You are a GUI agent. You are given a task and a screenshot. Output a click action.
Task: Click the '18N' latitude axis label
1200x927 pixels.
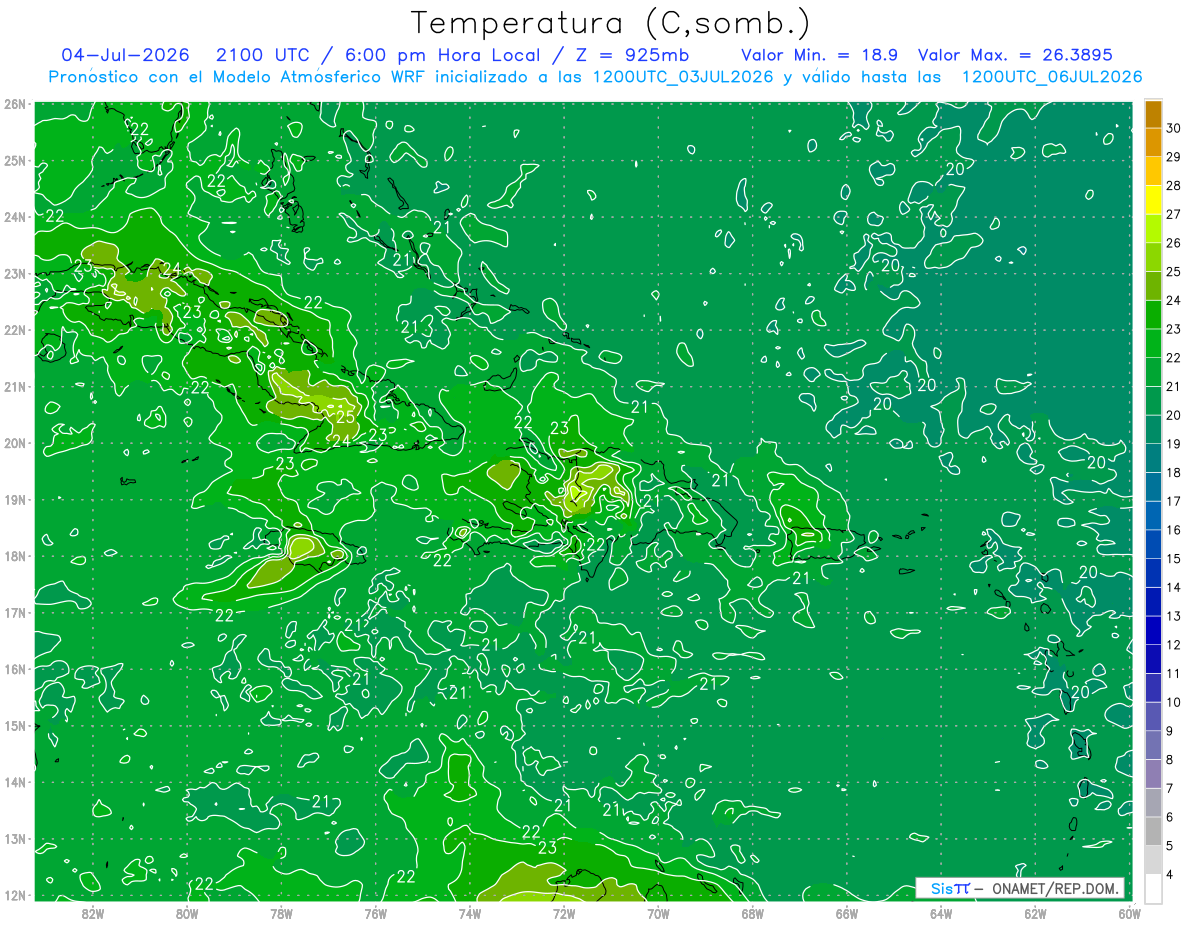(14, 556)
